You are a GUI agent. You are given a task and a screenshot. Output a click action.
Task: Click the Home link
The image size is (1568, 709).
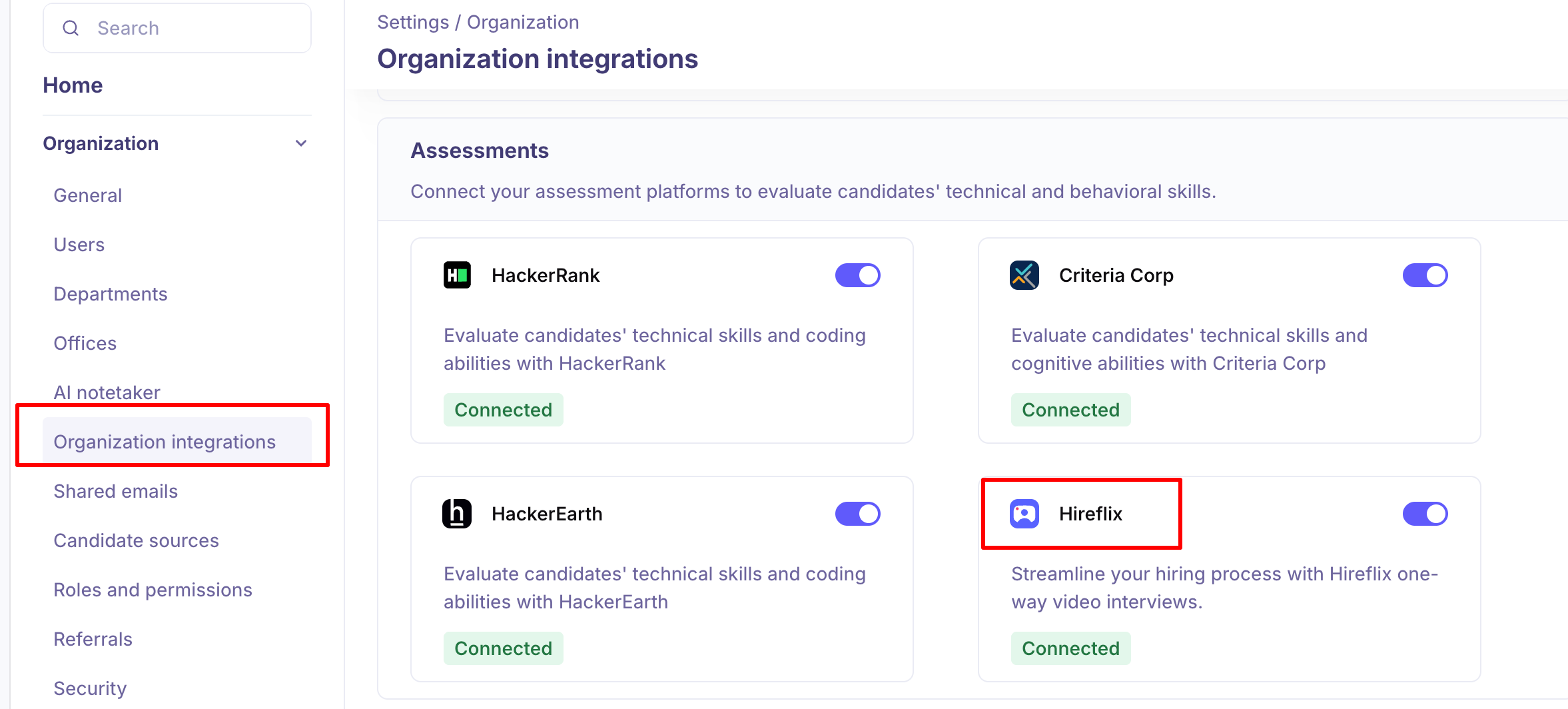[x=73, y=85]
